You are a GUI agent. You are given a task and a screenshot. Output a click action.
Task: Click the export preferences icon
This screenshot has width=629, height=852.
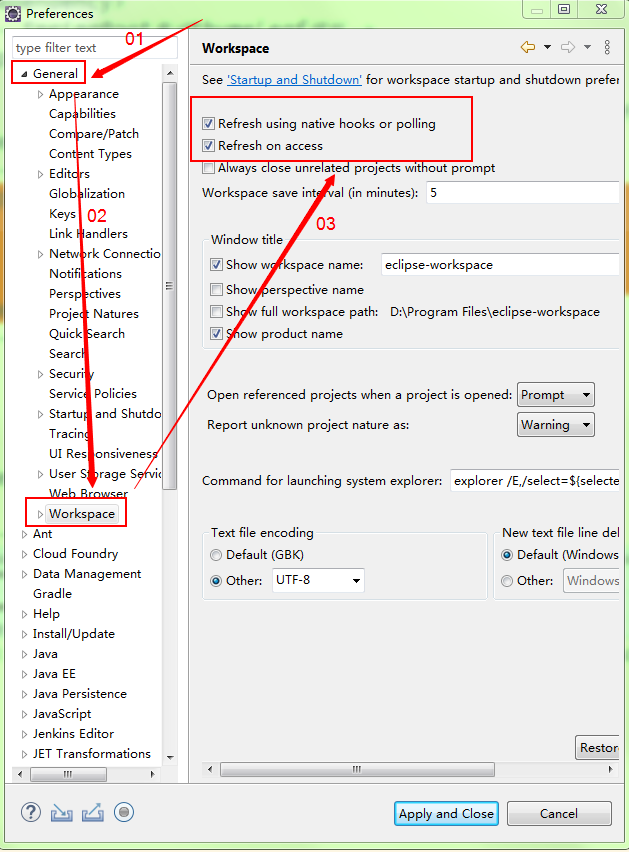[x=93, y=813]
